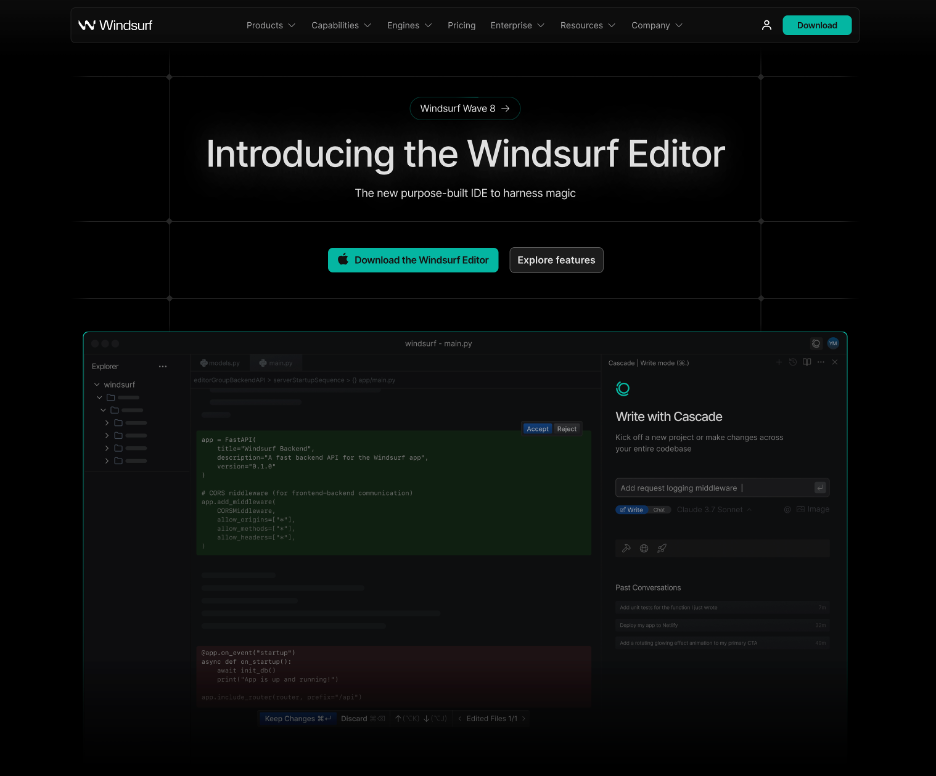
Task: Open past conversation about Netlify deploy
Action: (x=722, y=625)
